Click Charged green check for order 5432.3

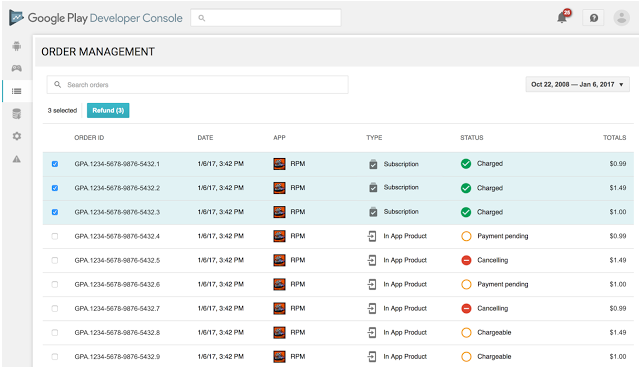coord(466,212)
